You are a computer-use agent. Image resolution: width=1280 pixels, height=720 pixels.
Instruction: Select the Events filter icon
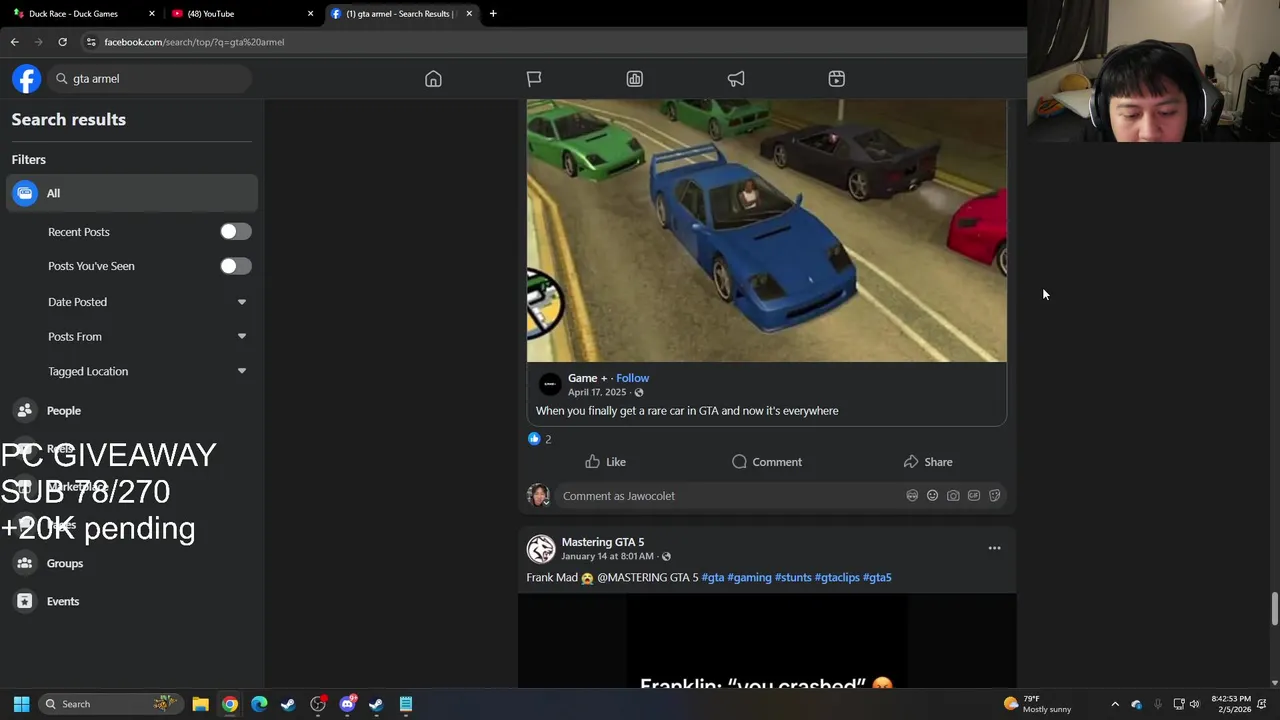[25, 601]
